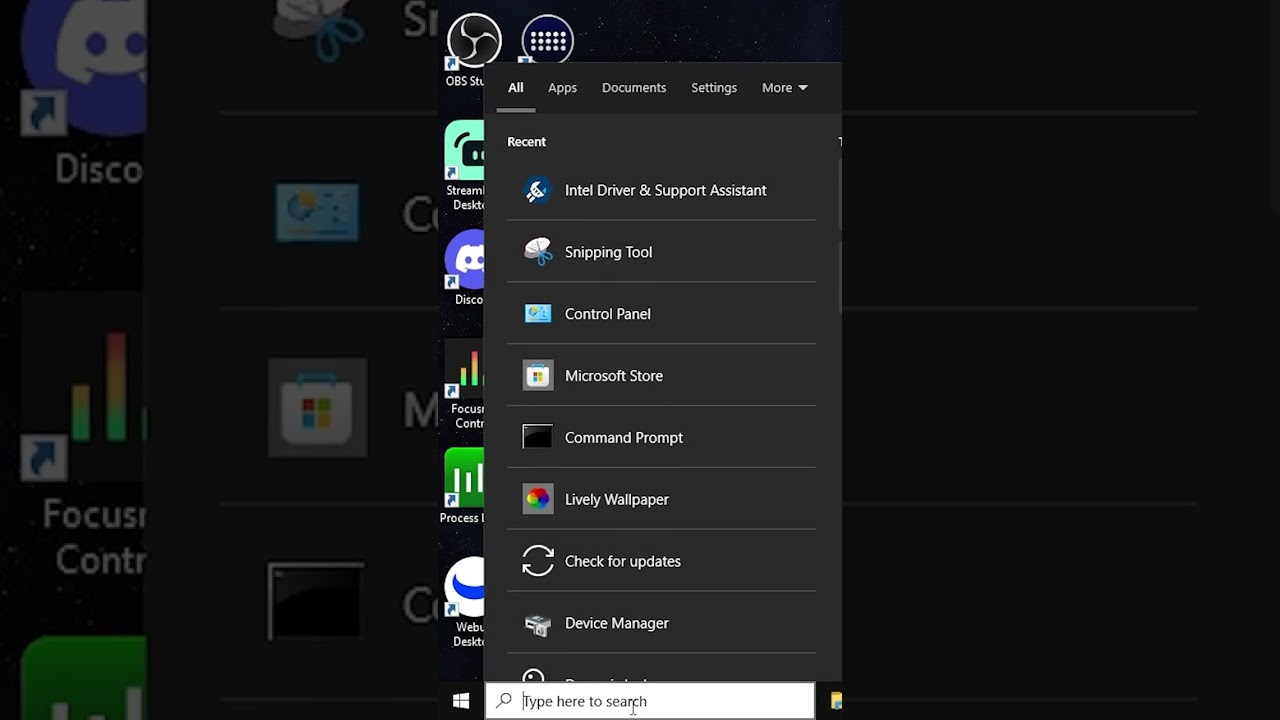Click the Command Prompt black window icon
The height and width of the screenshot is (720, 1280).
pyautogui.click(x=538, y=437)
